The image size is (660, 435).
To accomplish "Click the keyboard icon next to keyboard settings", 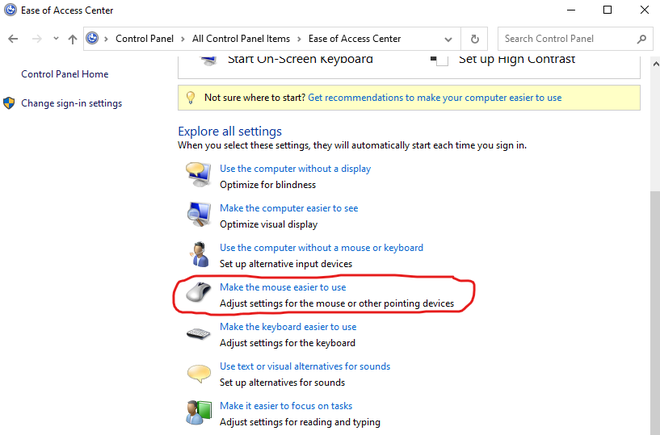I will [198, 334].
